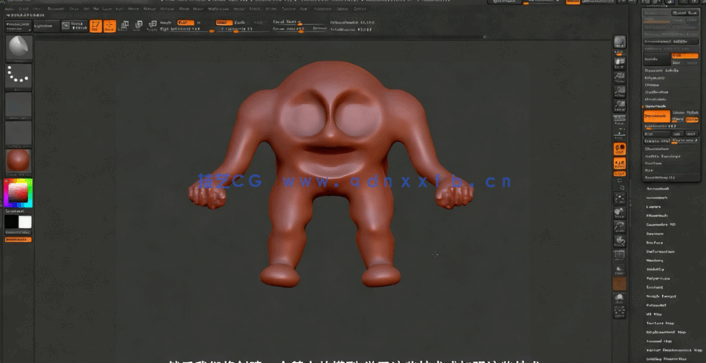This screenshot has height=363, width=706.
Task: Click the BPR render icon in right shelf
Action: coord(620,43)
